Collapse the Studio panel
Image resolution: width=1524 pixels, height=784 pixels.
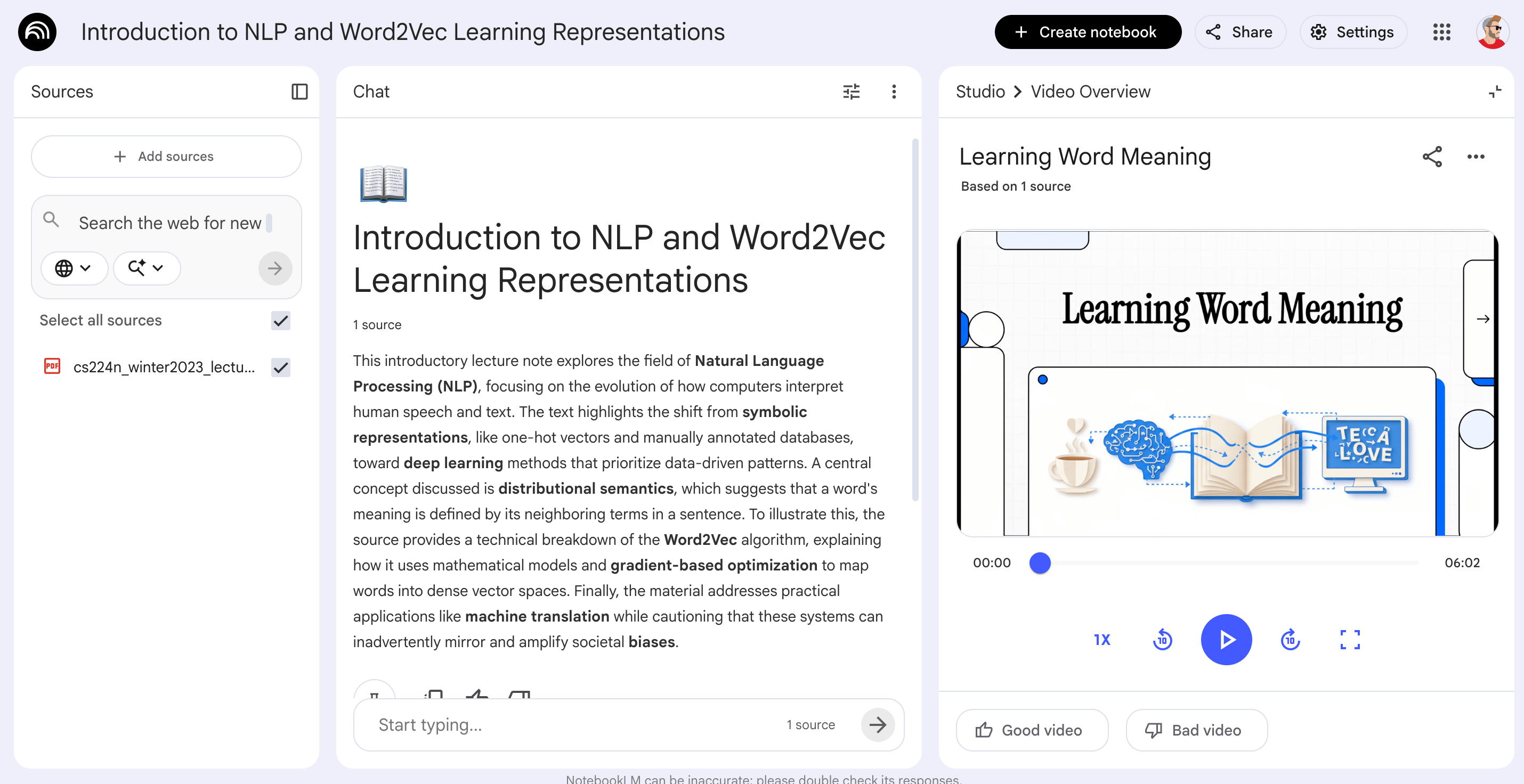pyautogui.click(x=1494, y=92)
